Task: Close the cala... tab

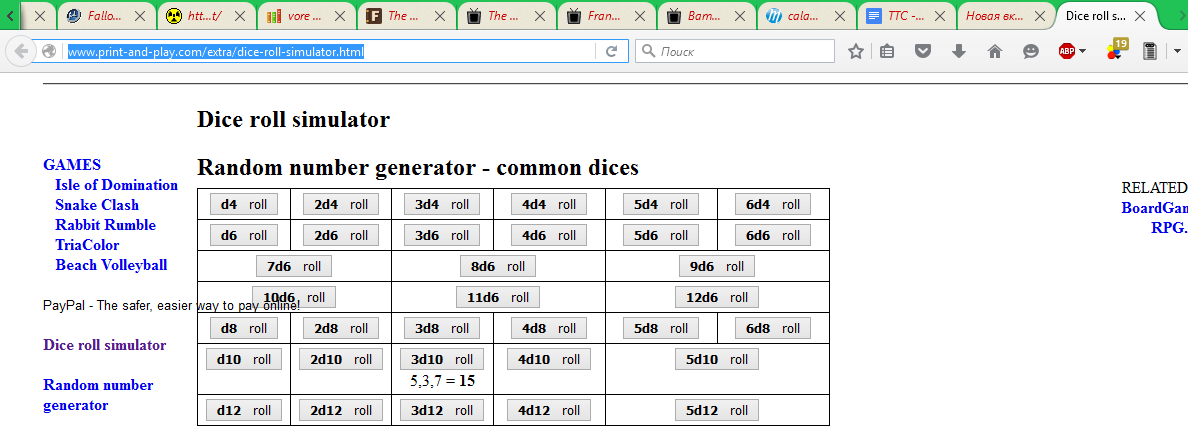Action: coord(839,15)
